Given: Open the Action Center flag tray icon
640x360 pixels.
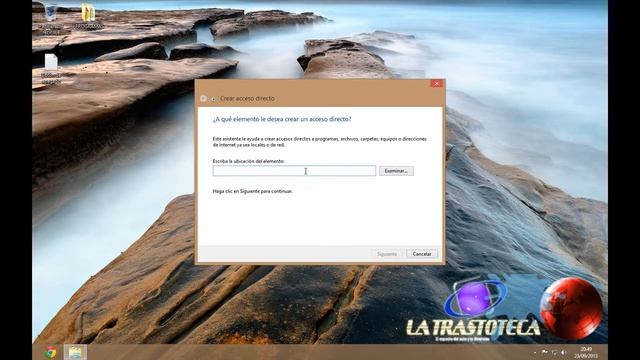Looking at the screenshot, I should pyautogui.click(x=544, y=352).
